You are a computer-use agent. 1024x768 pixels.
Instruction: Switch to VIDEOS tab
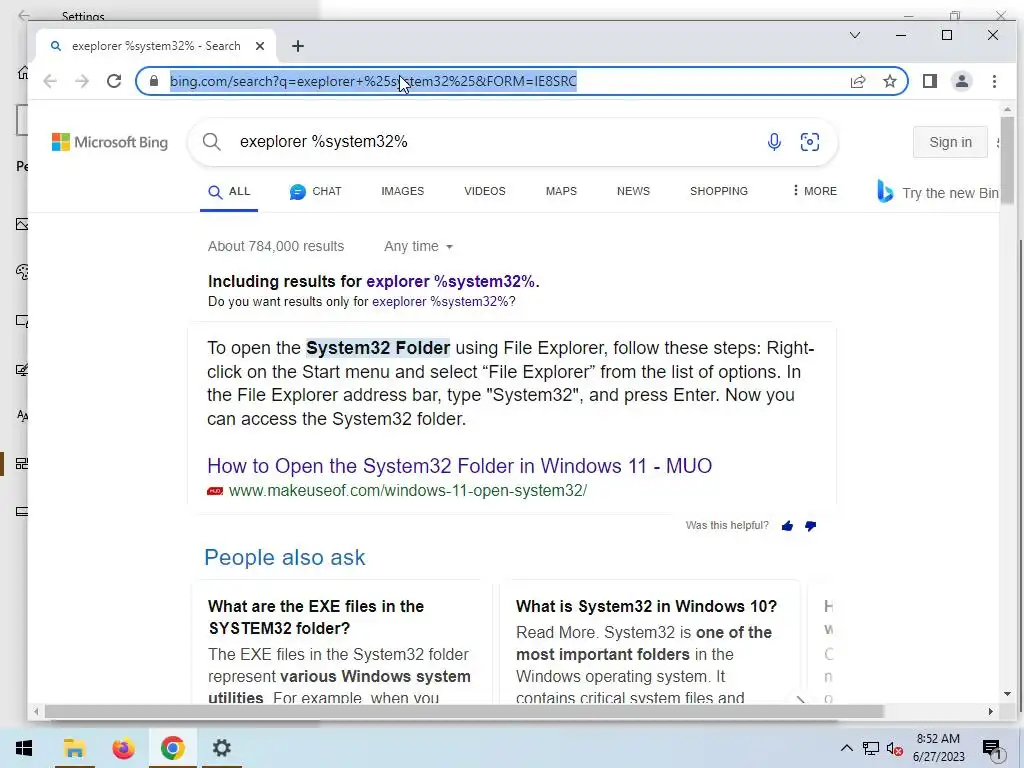[x=485, y=191]
